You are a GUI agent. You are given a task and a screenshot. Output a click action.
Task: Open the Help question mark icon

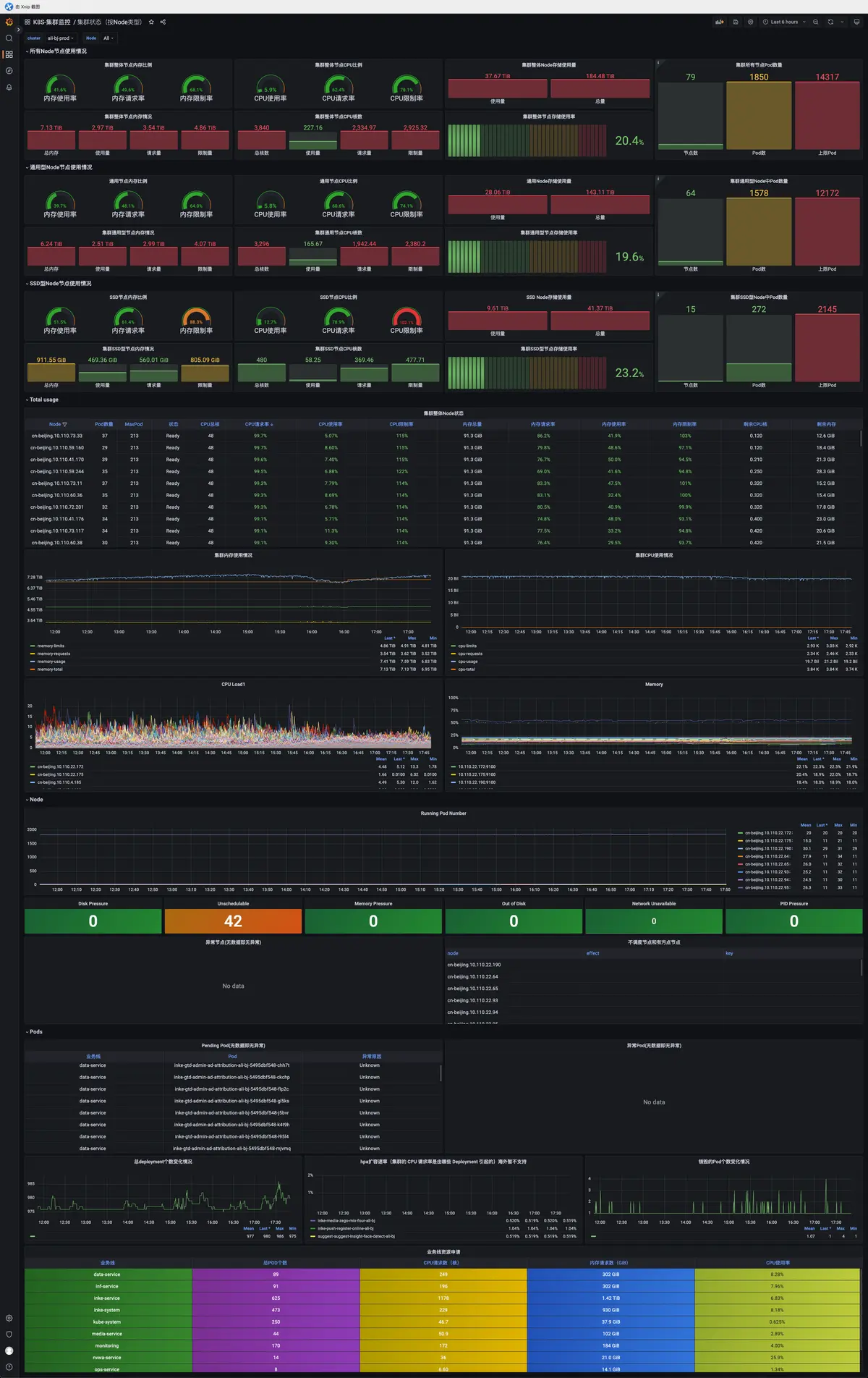[9, 1366]
